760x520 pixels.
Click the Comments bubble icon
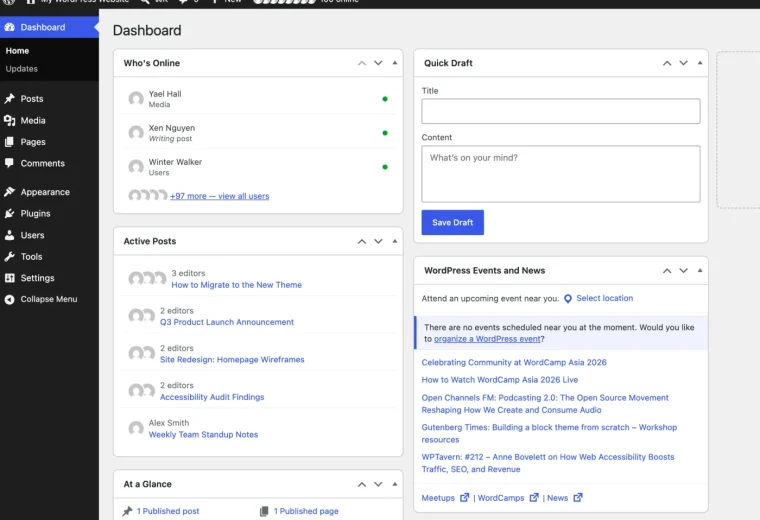[9, 163]
